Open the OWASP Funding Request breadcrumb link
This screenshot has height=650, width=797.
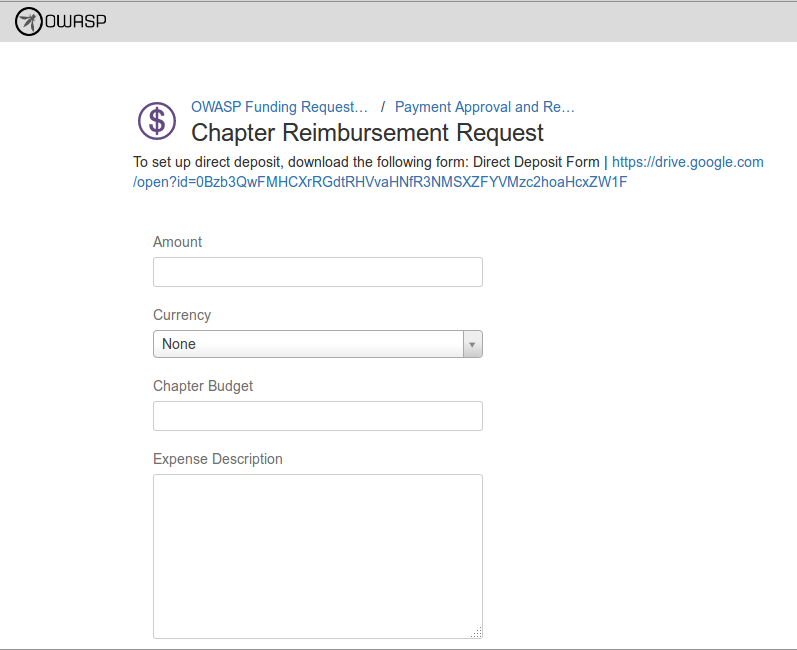tap(279, 107)
